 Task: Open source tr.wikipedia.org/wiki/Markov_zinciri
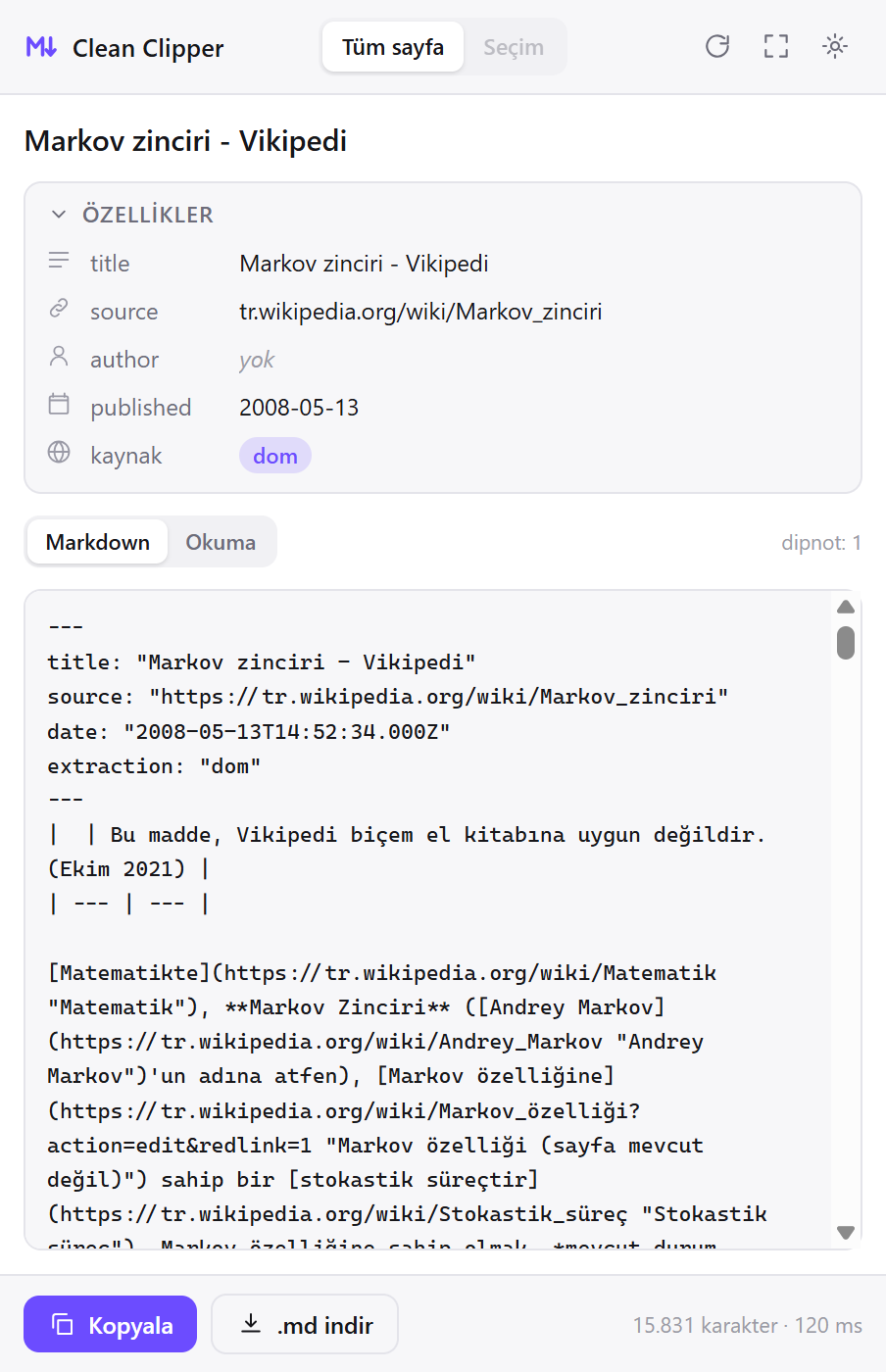pos(420,312)
